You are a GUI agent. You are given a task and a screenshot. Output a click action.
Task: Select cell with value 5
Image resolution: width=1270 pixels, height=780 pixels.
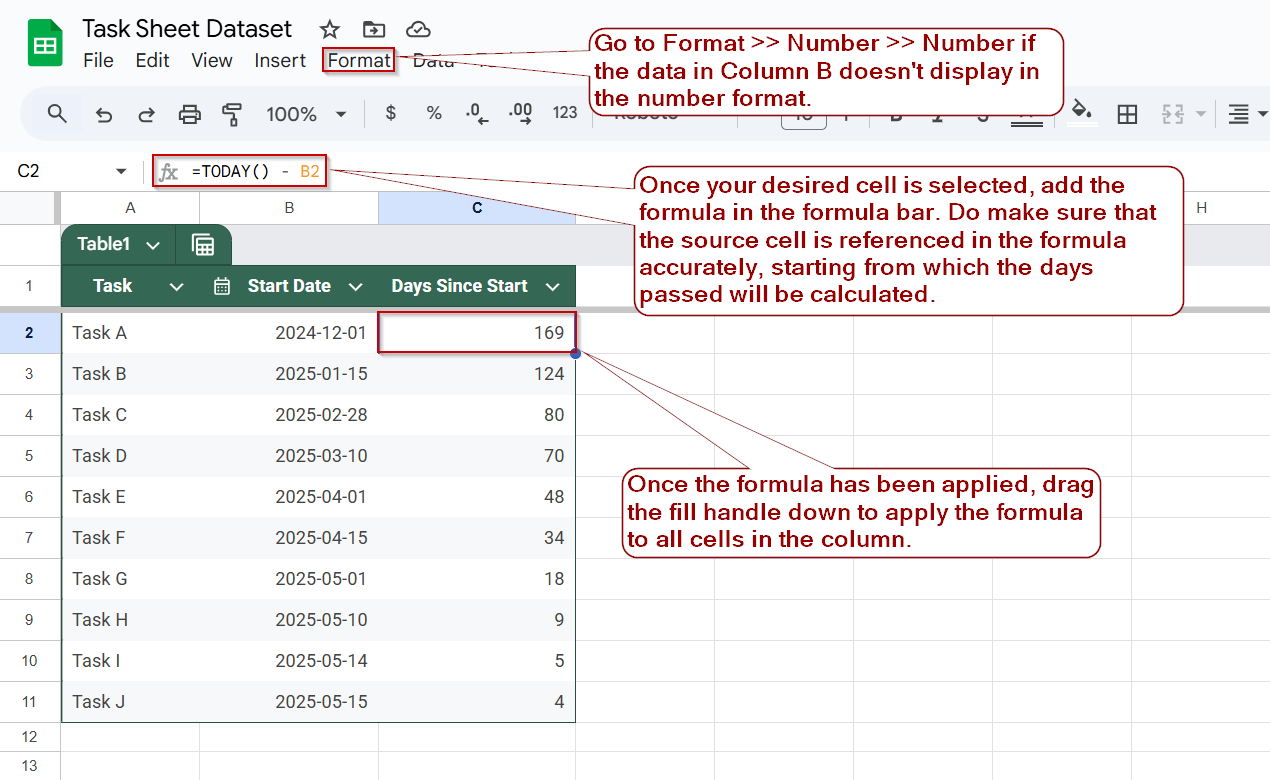[x=477, y=661]
